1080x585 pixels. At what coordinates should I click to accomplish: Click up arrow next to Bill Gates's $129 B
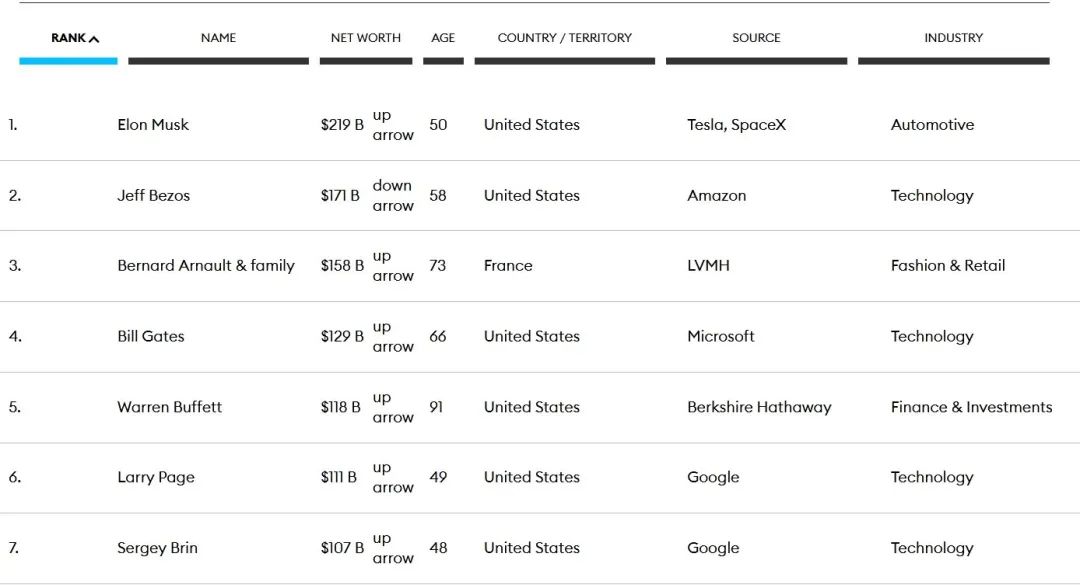pyautogui.click(x=392, y=337)
